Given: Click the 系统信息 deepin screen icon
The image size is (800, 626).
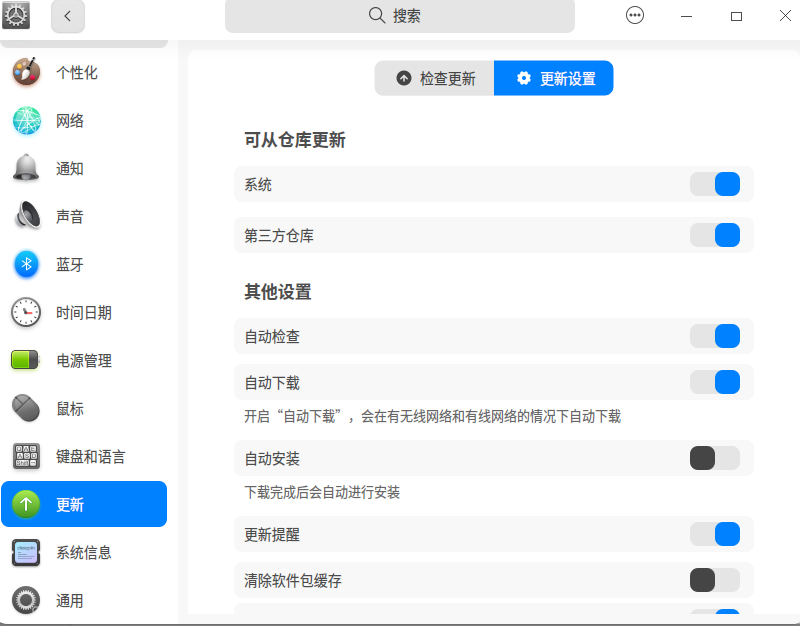Looking at the screenshot, I should [26, 553].
